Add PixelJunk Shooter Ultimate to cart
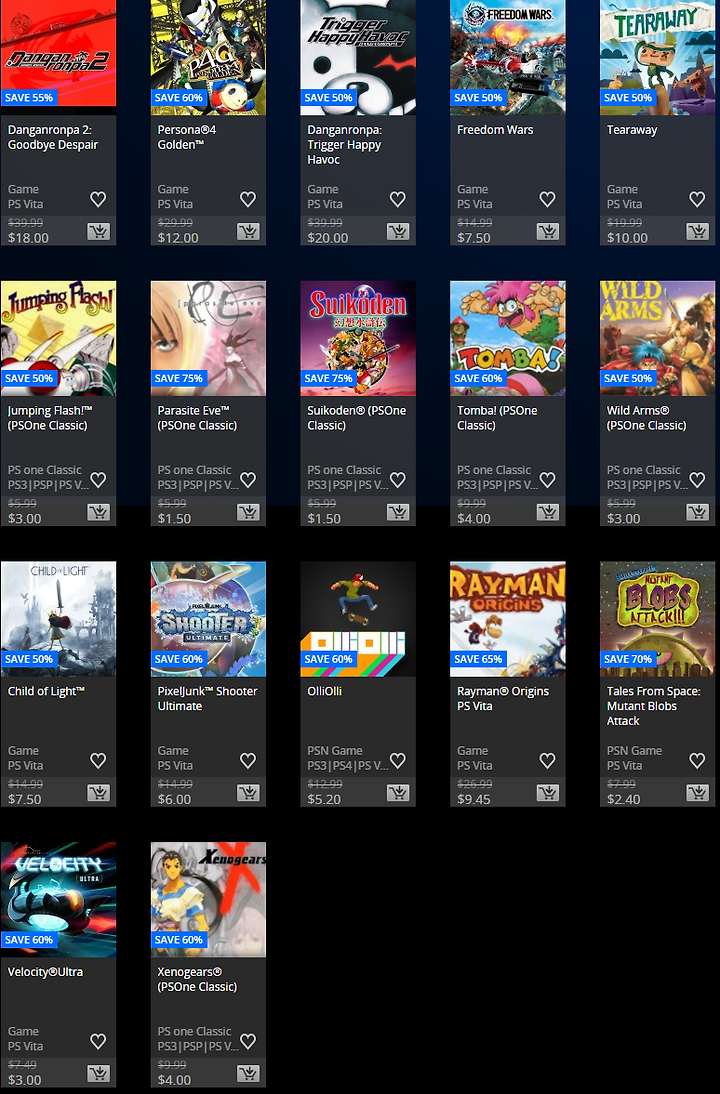 coord(248,793)
